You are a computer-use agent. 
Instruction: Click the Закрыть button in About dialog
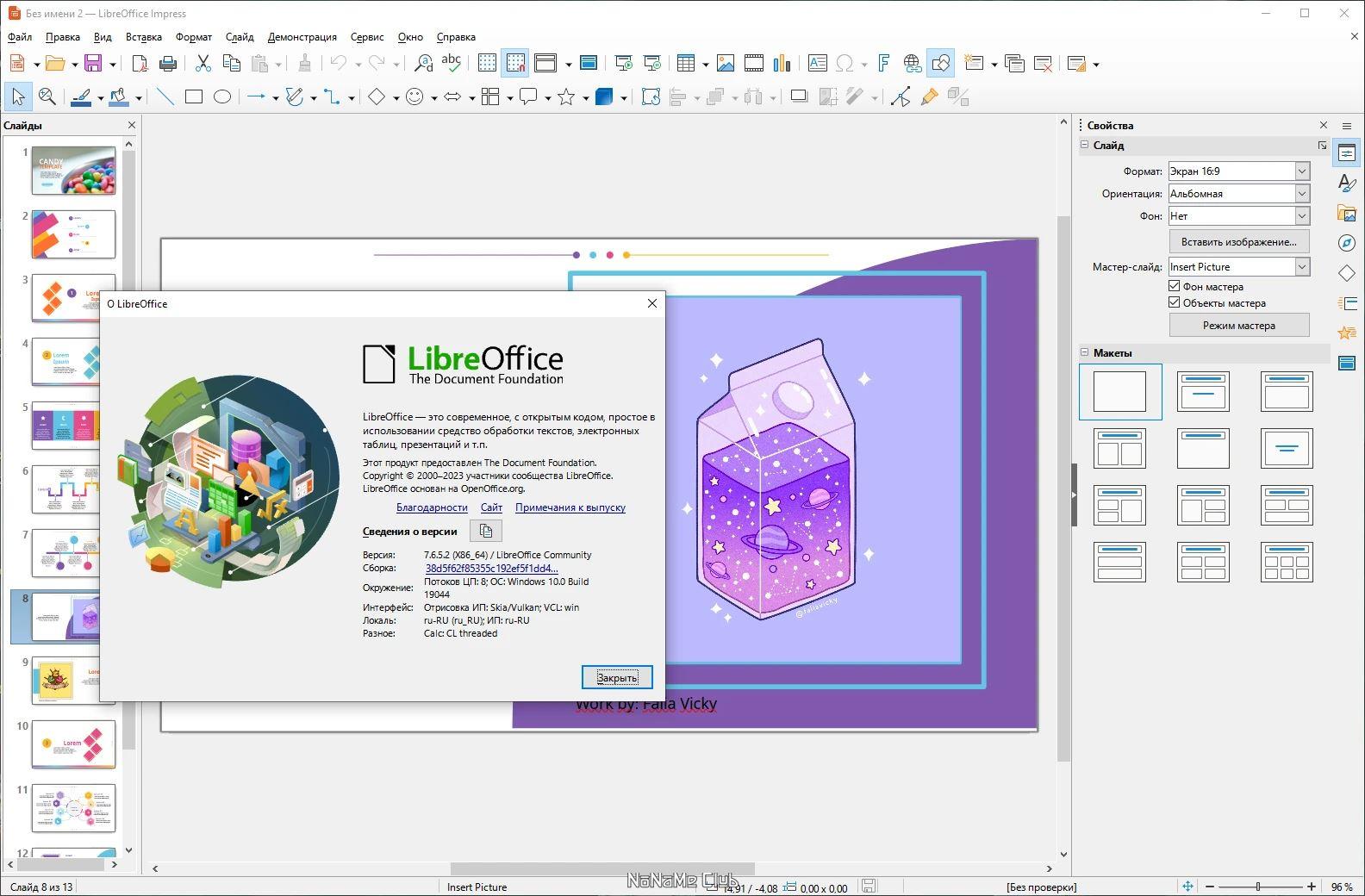pos(617,678)
